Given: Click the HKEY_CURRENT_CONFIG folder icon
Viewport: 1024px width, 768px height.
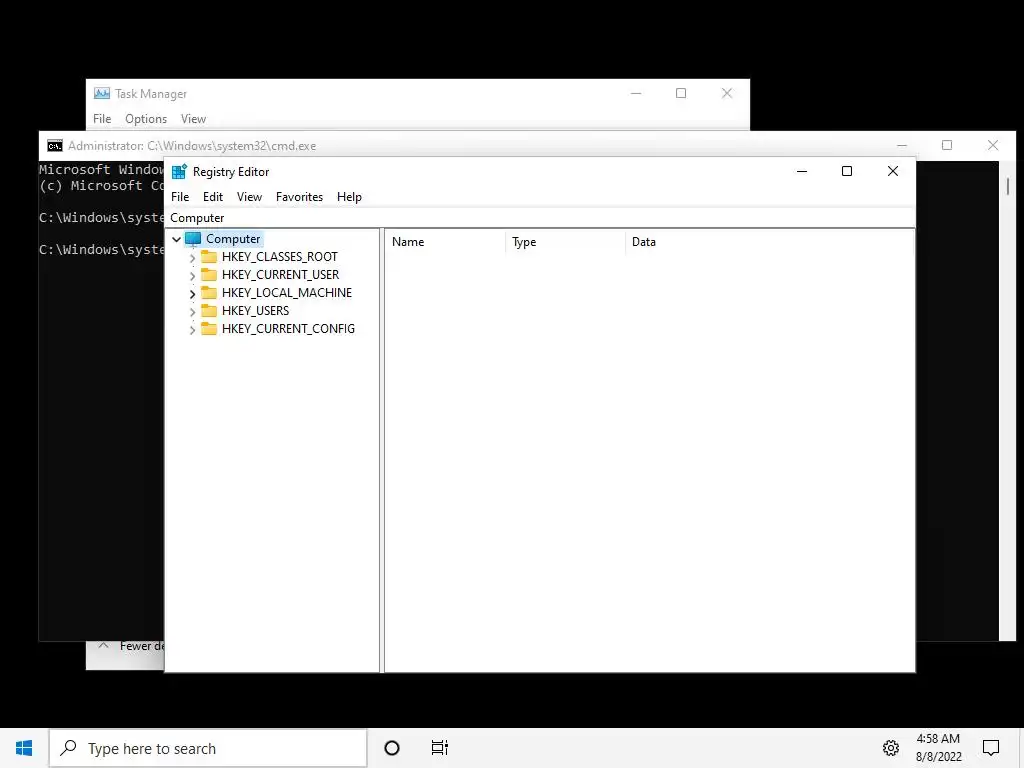Looking at the screenshot, I should point(209,328).
